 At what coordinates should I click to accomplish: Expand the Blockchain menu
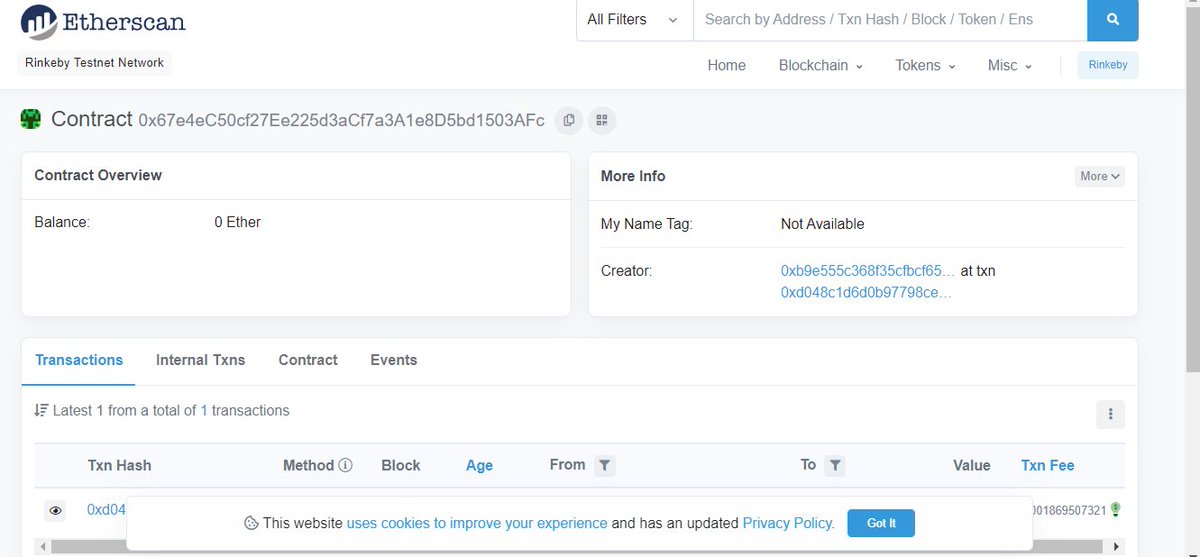821,65
